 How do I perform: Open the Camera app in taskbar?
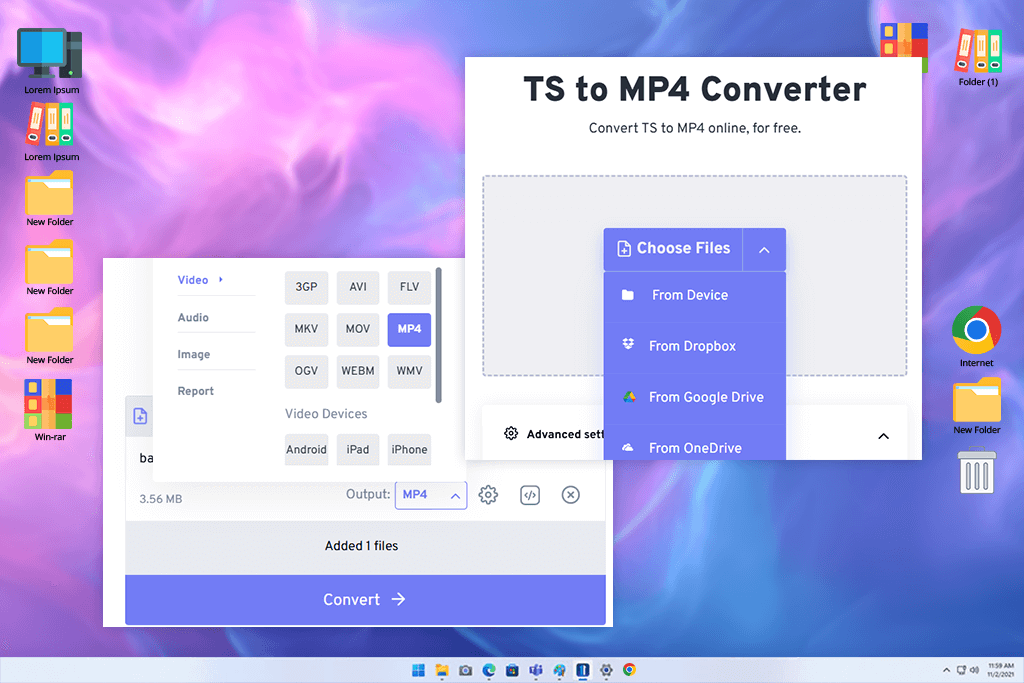pos(466,670)
